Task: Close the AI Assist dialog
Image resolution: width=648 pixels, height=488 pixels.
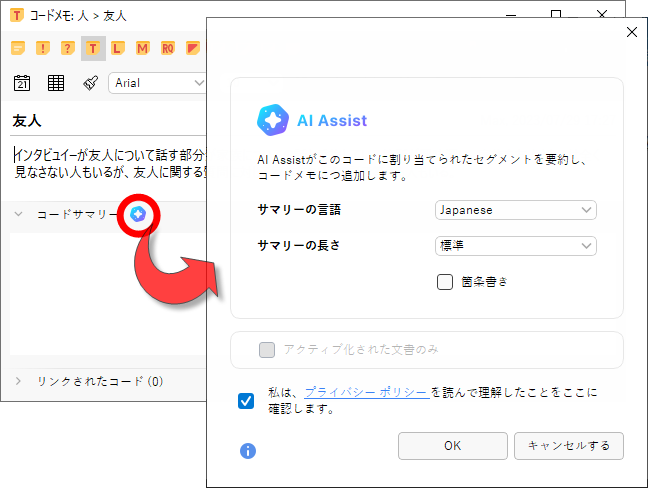Action: tap(631, 32)
